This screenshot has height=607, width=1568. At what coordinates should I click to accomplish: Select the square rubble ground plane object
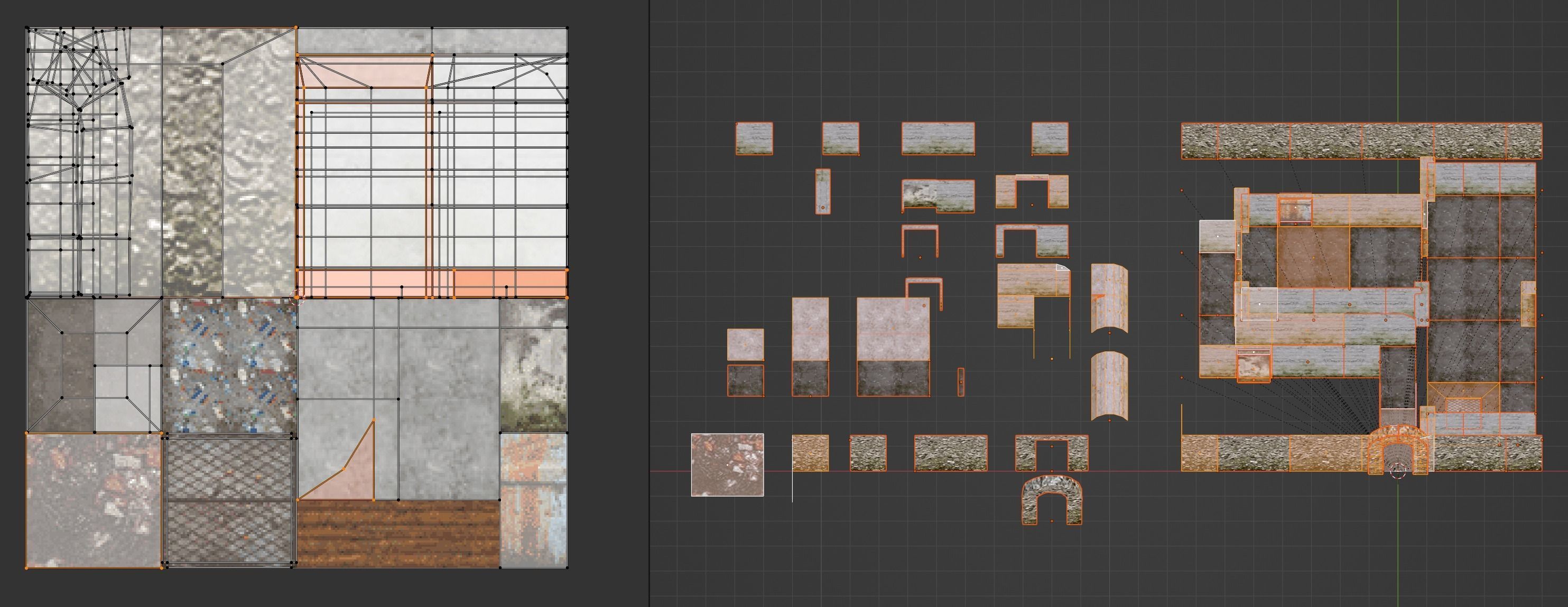727,465
